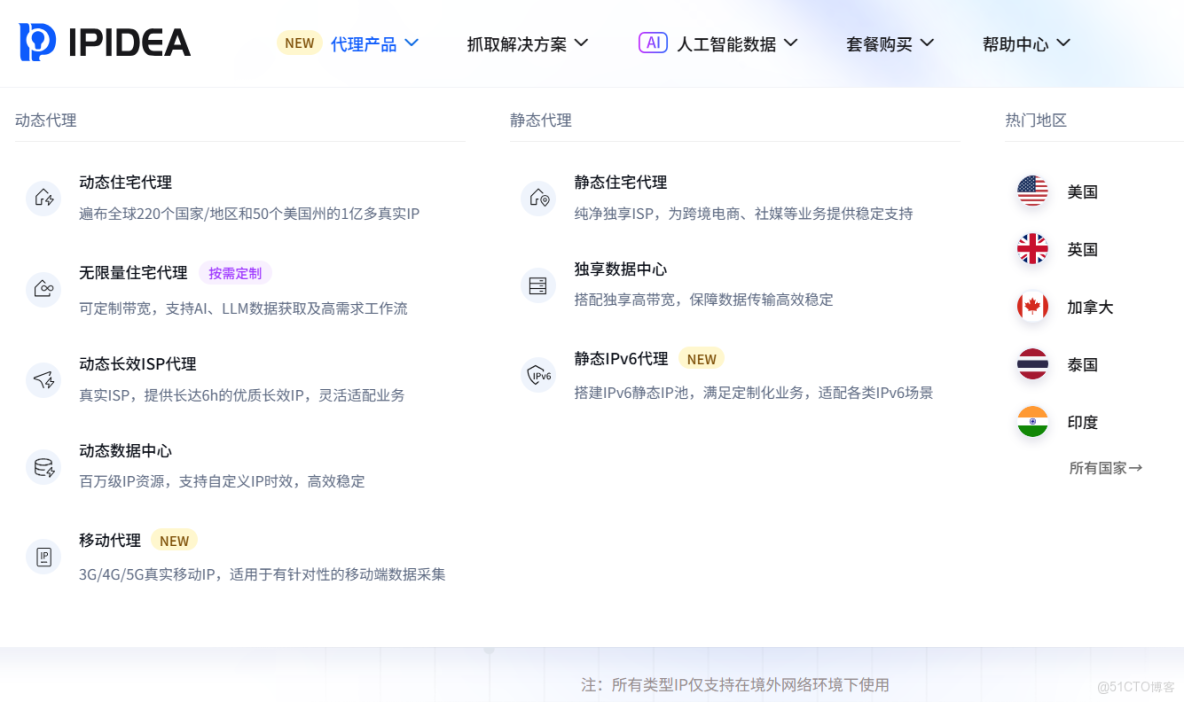The height and width of the screenshot is (702, 1184).
Task: Click the 静态IPv6代理 shield icon
Action: point(539,375)
